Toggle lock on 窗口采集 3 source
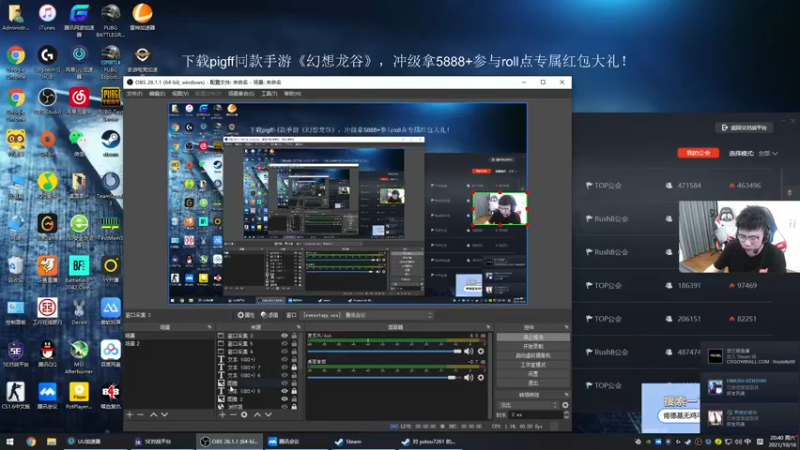The height and width of the screenshot is (450, 800). coord(294,336)
